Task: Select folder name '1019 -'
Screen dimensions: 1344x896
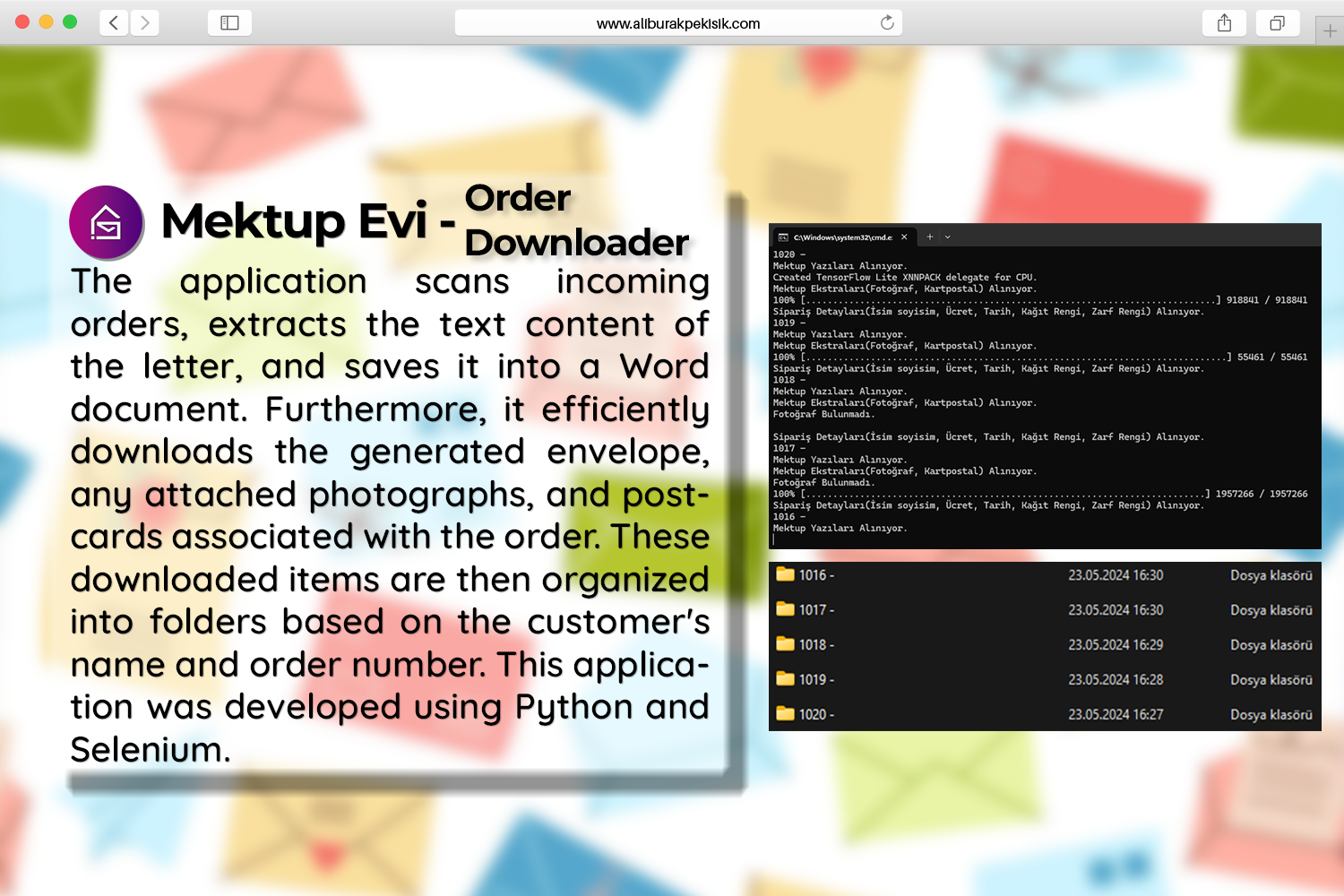Action: pos(816,680)
